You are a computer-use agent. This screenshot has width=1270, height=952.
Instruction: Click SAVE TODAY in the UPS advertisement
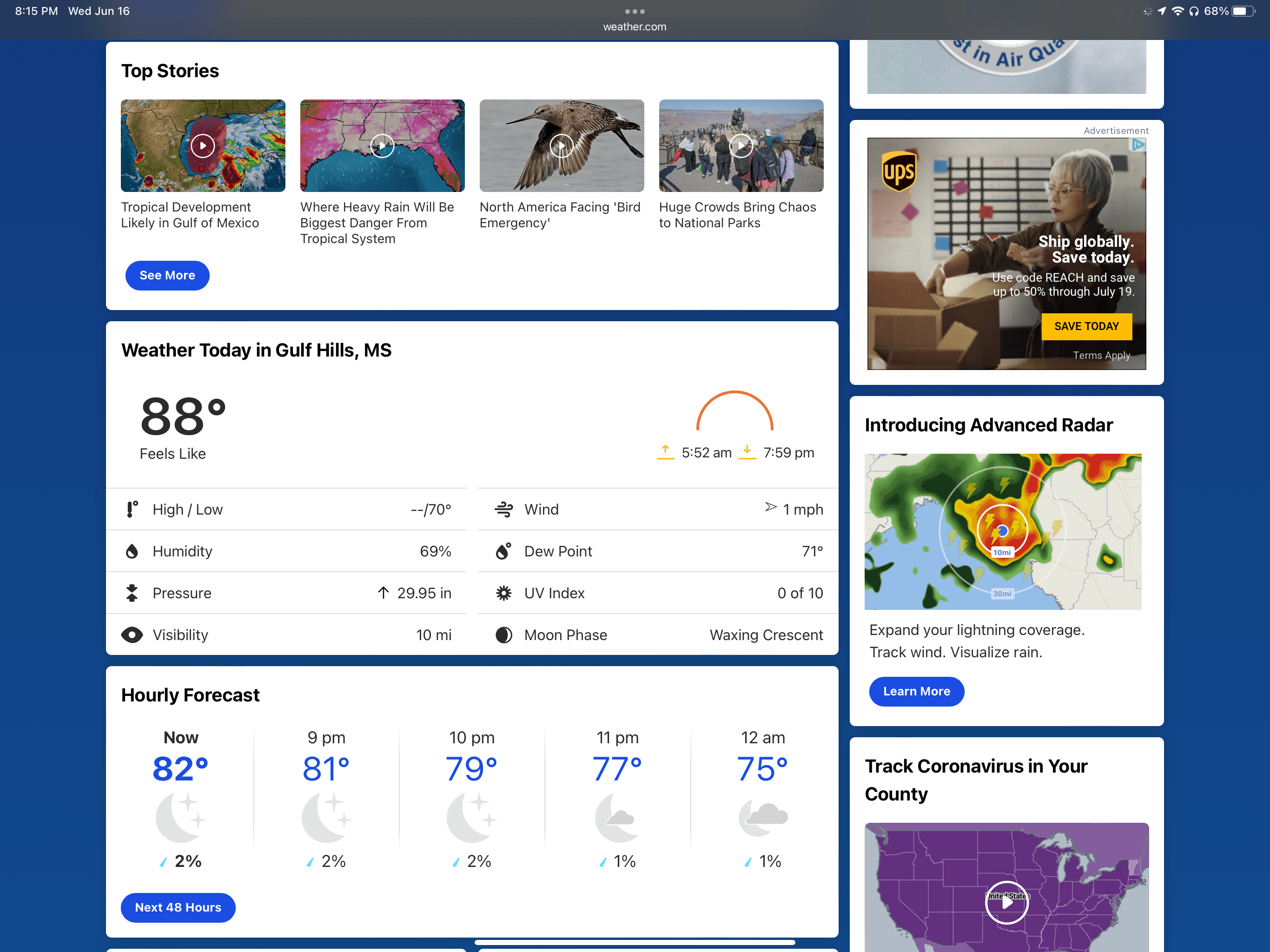click(x=1086, y=326)
